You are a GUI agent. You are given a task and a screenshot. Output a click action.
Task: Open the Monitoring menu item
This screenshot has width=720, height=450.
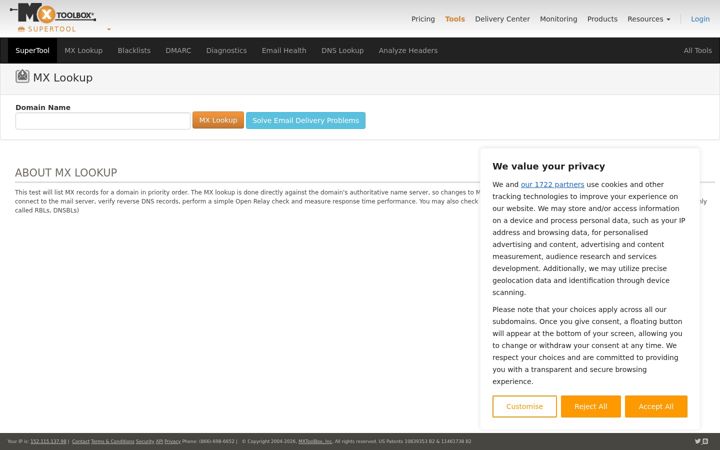click(558, 19)
